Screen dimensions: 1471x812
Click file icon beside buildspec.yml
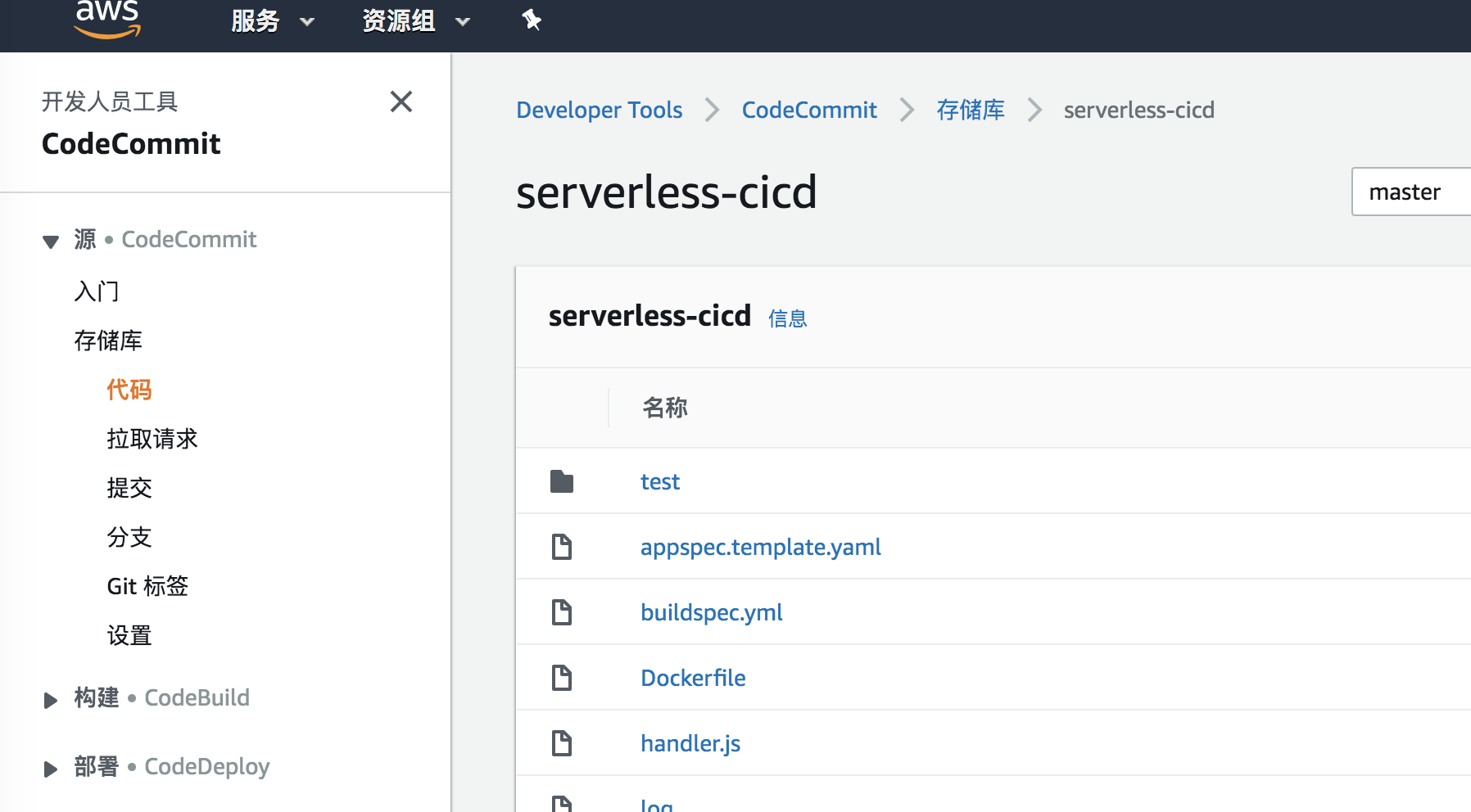coord(562,612)
